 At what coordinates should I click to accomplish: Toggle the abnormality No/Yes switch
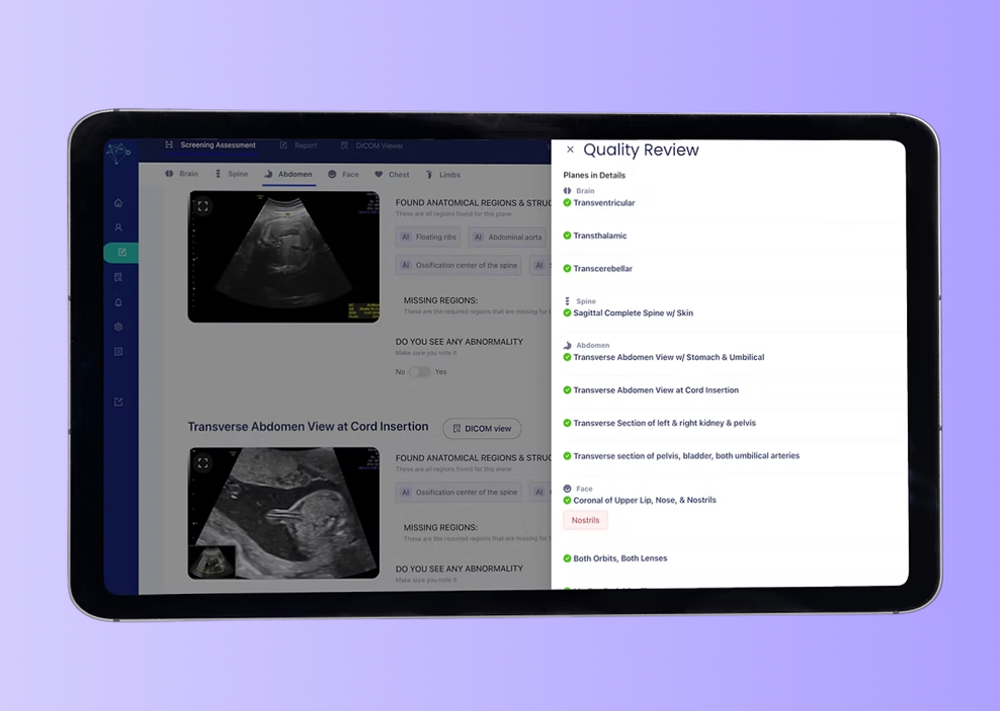tap(420, 372)
